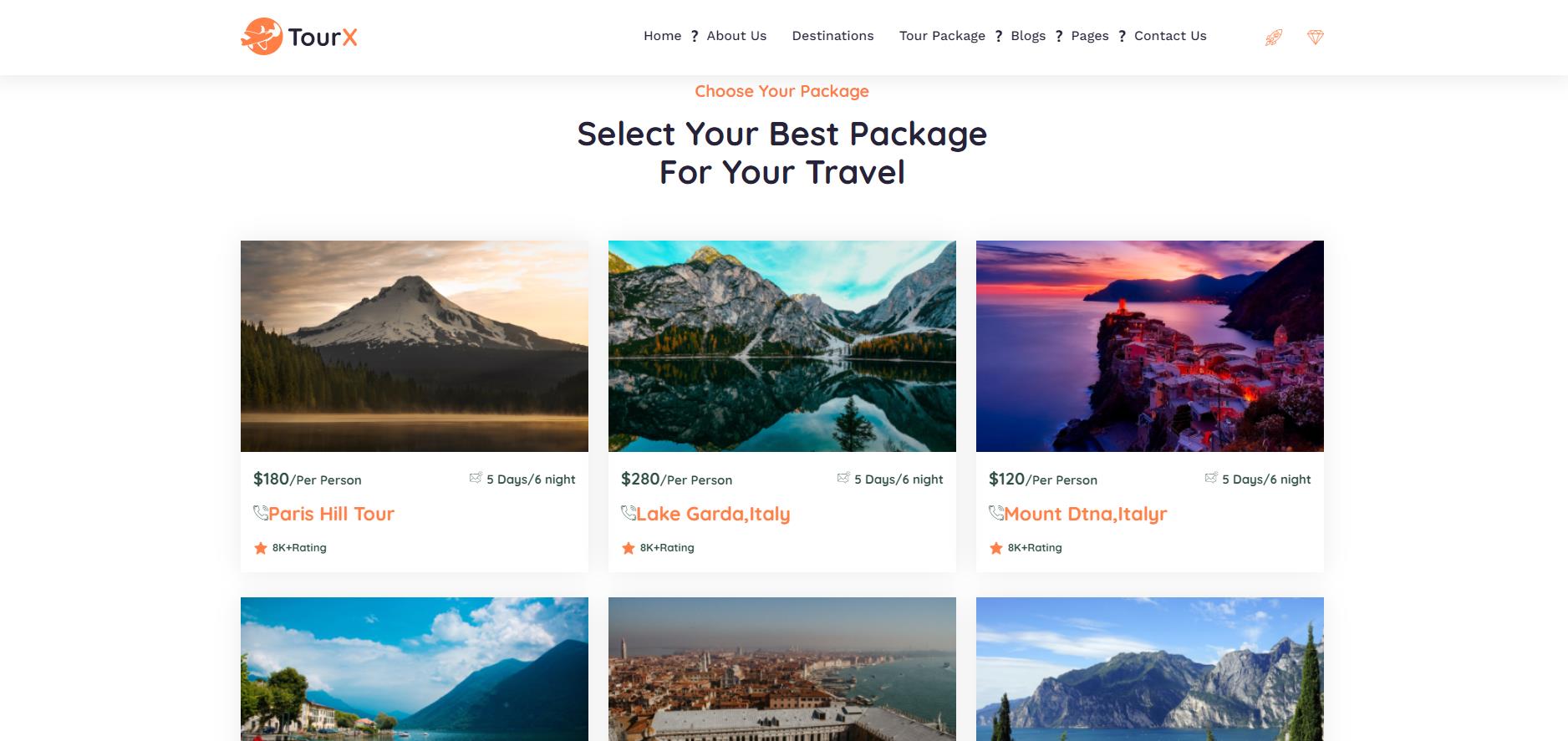Viewport: 1568px width, 741px height.
Task: Click the star icon on Paris Hill card
Action: pyautogui.click(x=260, y=548)
